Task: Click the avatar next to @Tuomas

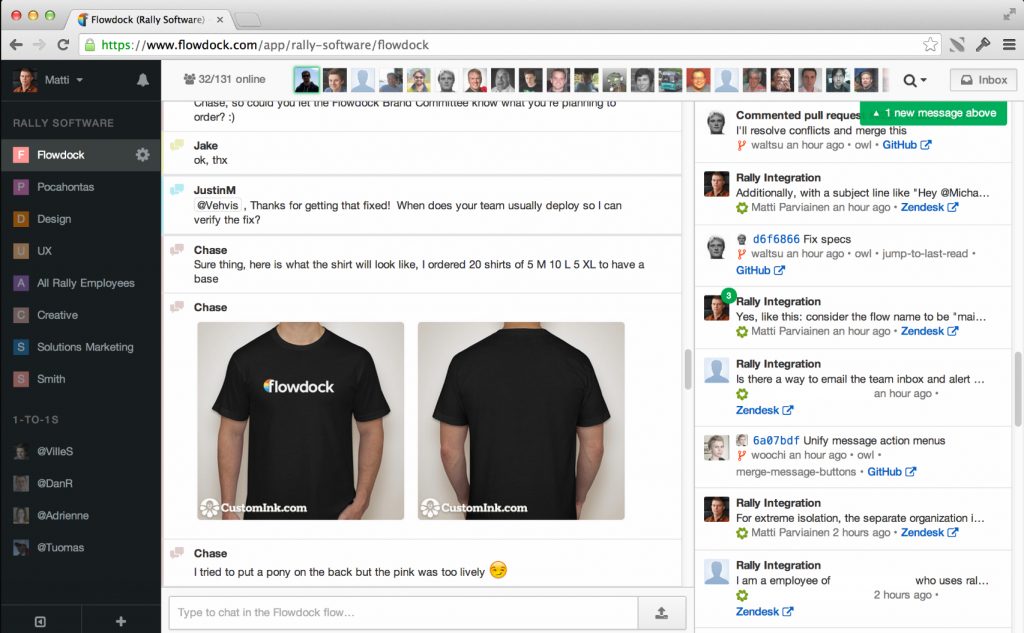Action: coord(21,547)
